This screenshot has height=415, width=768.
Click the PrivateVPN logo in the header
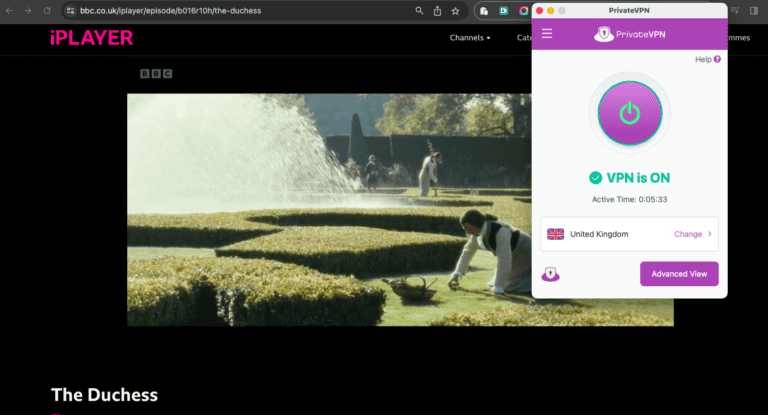coord(629,34)
